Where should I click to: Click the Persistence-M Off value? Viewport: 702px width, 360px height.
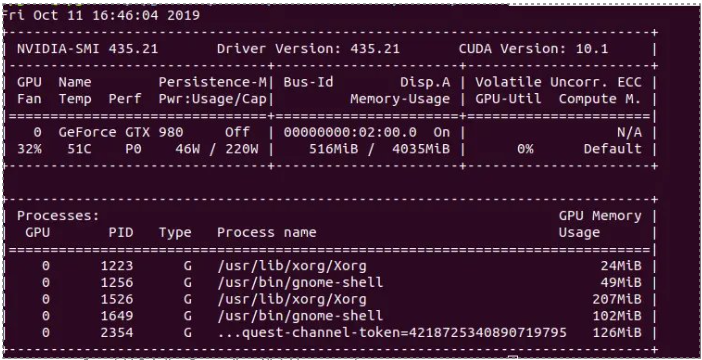click(237, 133)
